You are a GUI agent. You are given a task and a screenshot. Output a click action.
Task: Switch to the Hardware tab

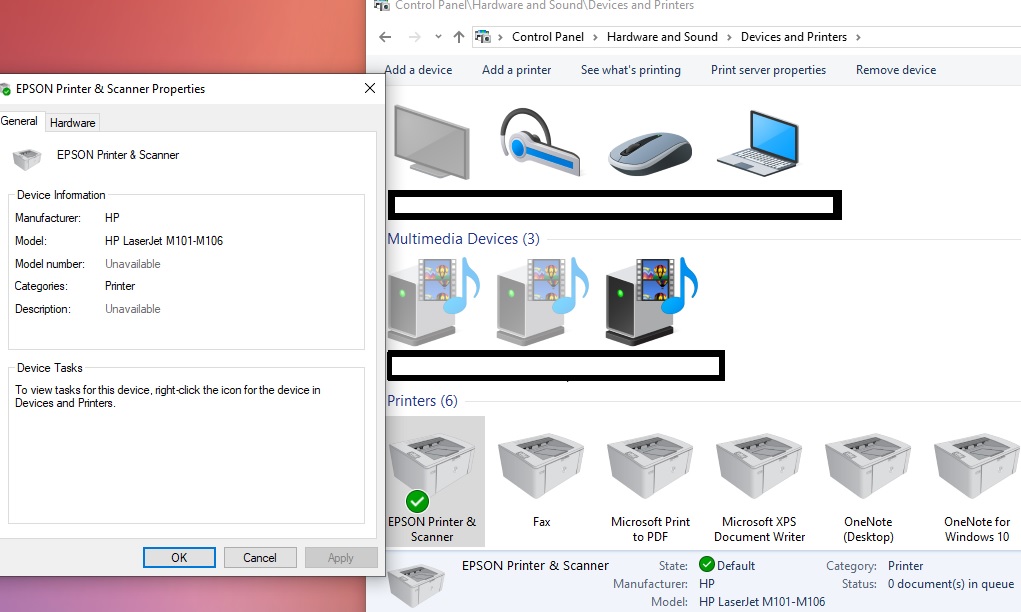pos(72,122)
